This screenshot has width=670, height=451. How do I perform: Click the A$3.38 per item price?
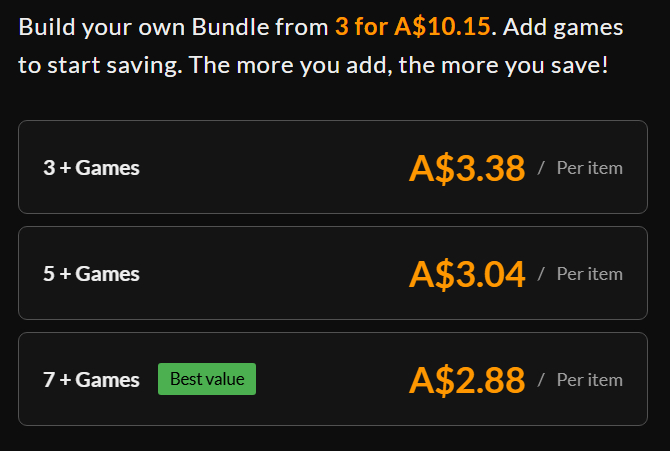[x=466, y=168]
